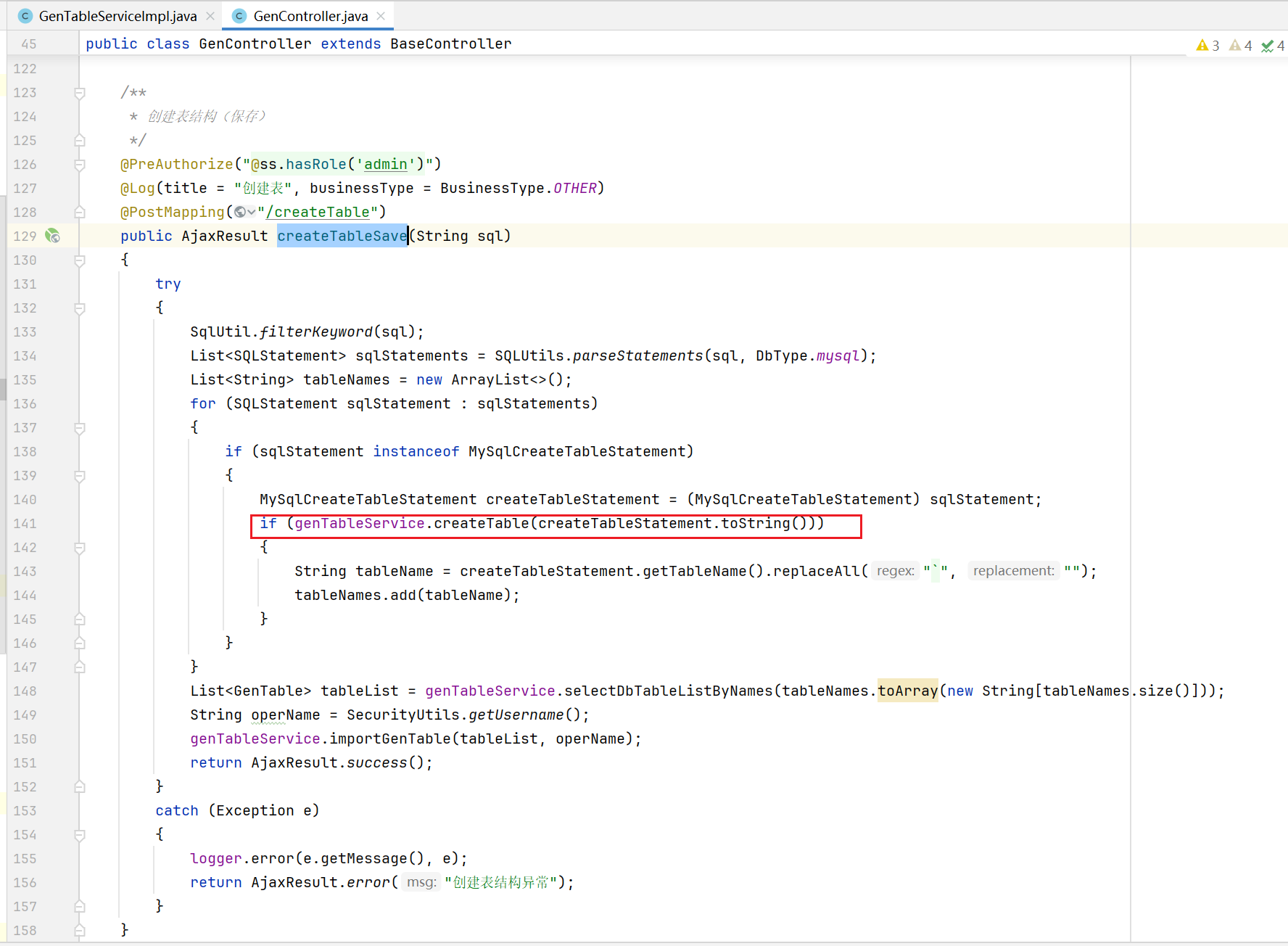The image size is (1288, 946).
Task: Collapse the instanceof if block at line 139
Action: [80, 476]
